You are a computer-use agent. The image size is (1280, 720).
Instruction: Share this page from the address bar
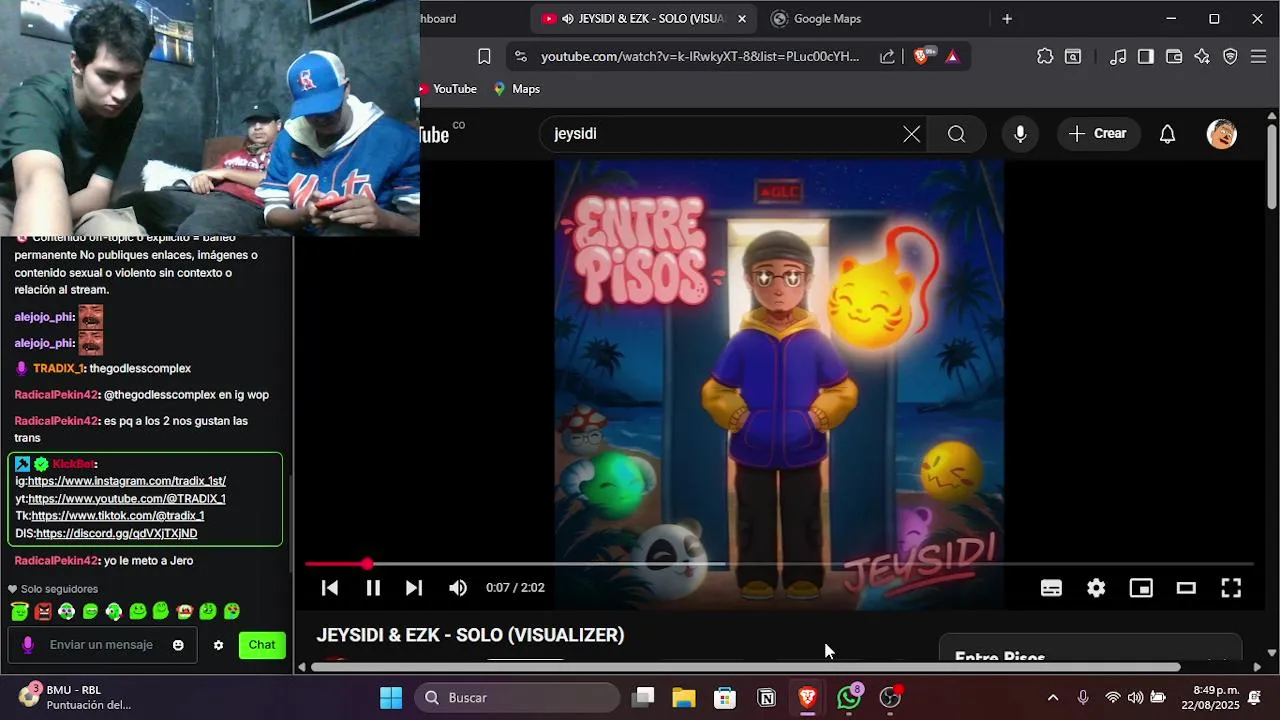[x=887, y=57]
